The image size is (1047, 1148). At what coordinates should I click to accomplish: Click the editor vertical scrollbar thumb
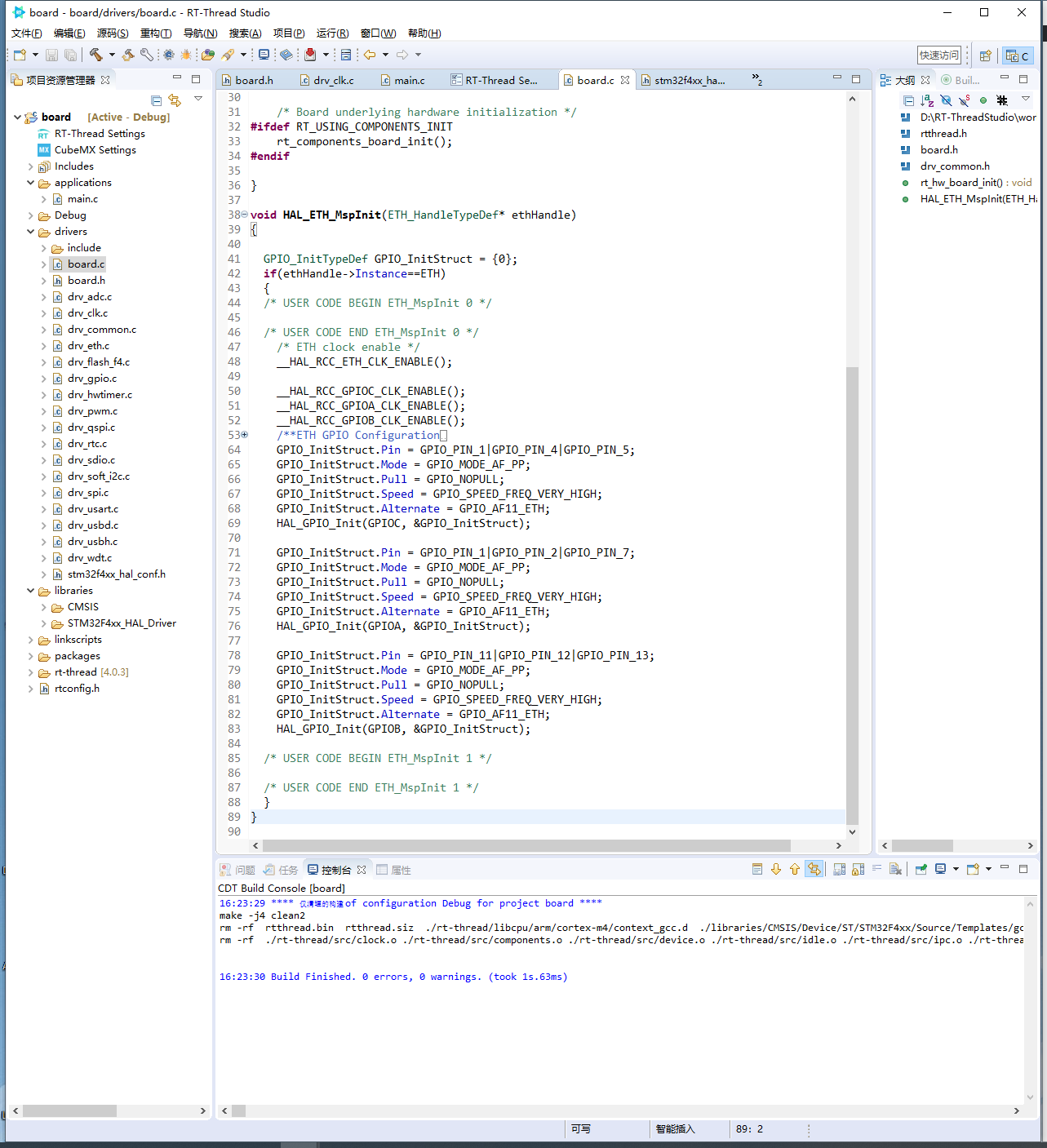pyautogui.click(x=852, y=596)
